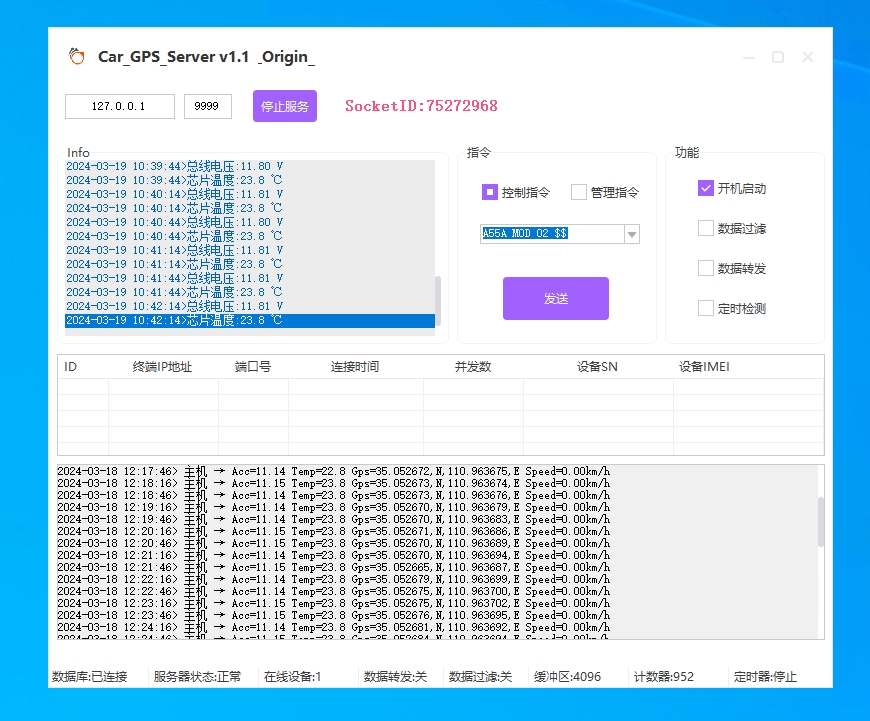Maximize the application window

pos(778,57)
